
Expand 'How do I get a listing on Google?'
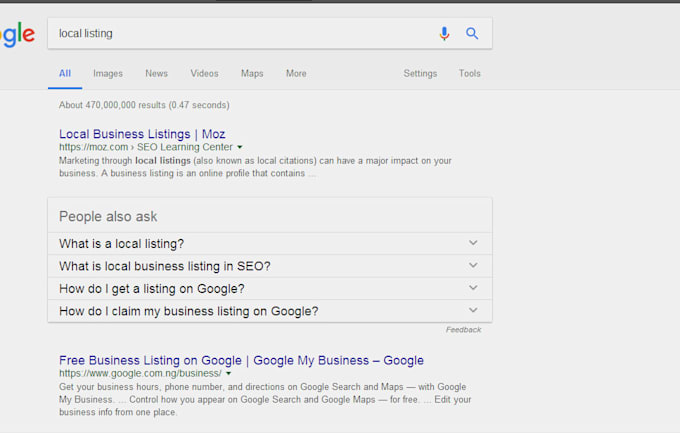tap(270, 288)
